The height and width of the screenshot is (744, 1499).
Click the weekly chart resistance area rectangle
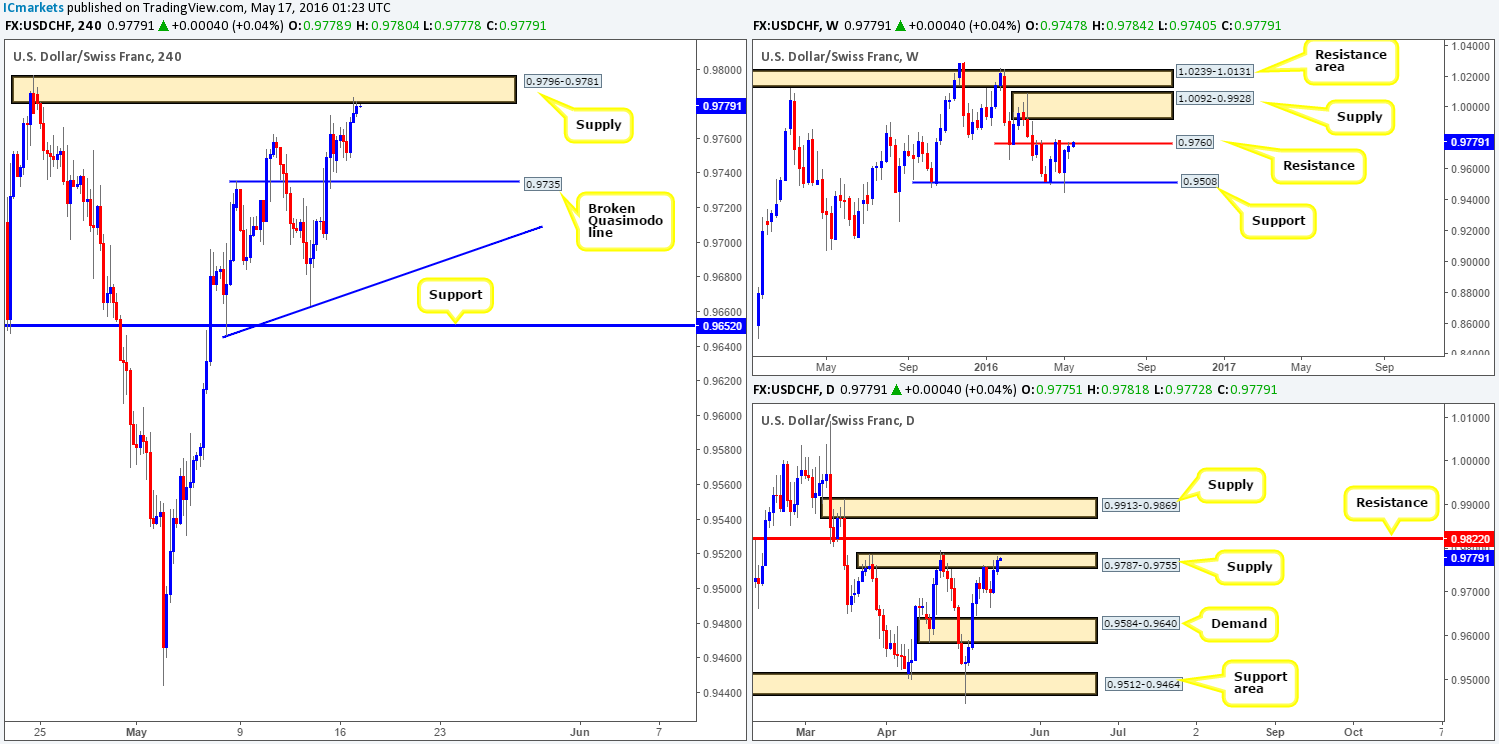pyautogui.click(x=961, y=77)
